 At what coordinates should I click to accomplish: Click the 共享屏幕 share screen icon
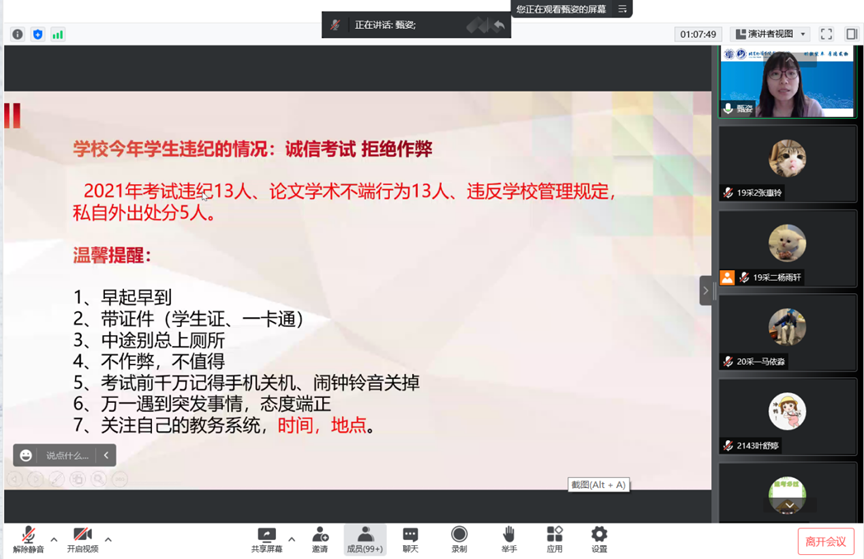pyautogui.click(x=266, y=539)
